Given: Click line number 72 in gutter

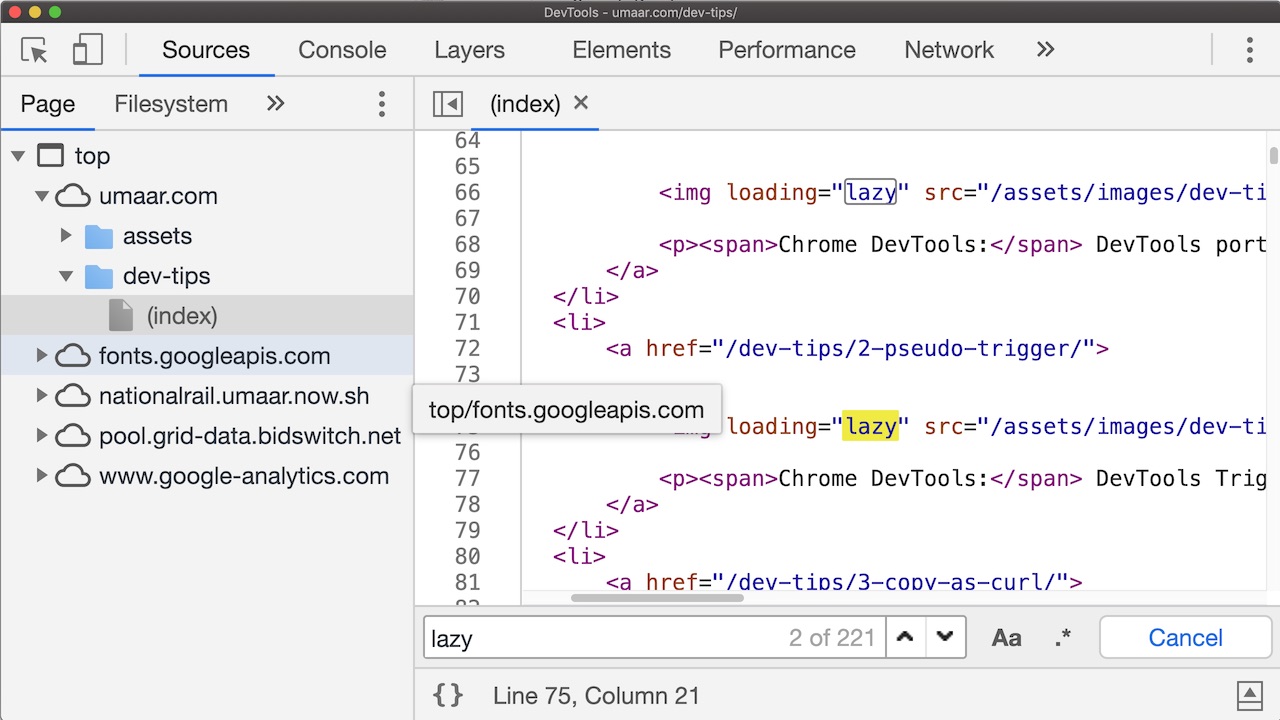Looking at the screenshot, I should click(467, 348).
